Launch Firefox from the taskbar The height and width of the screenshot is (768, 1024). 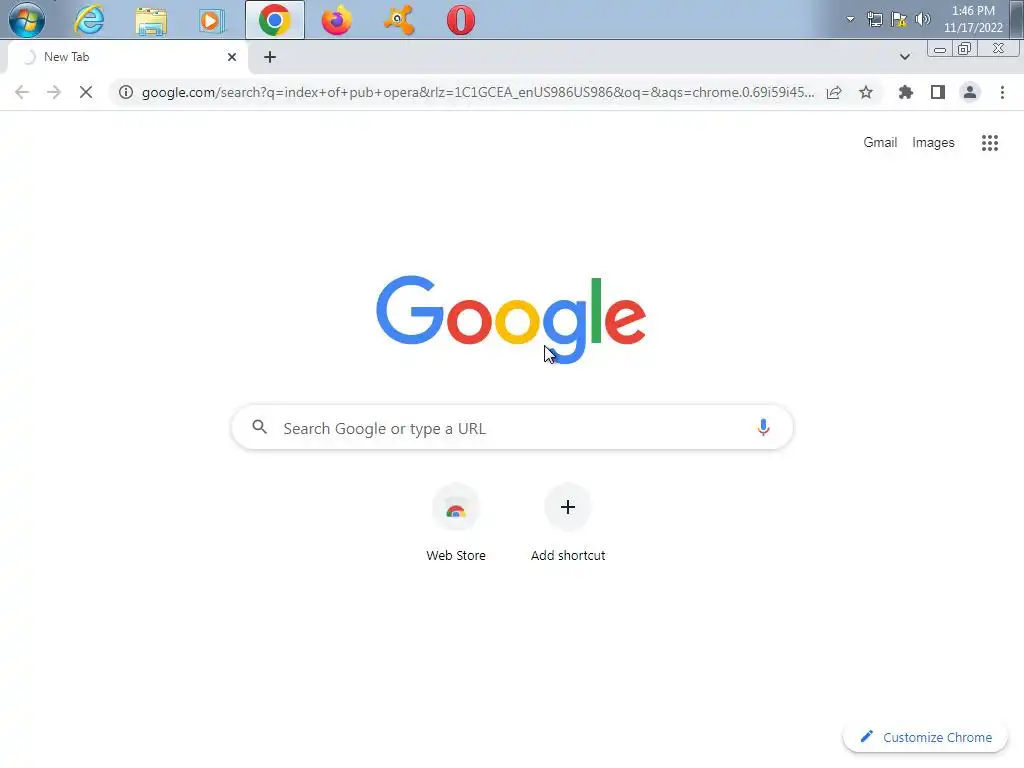pos(337,20)
